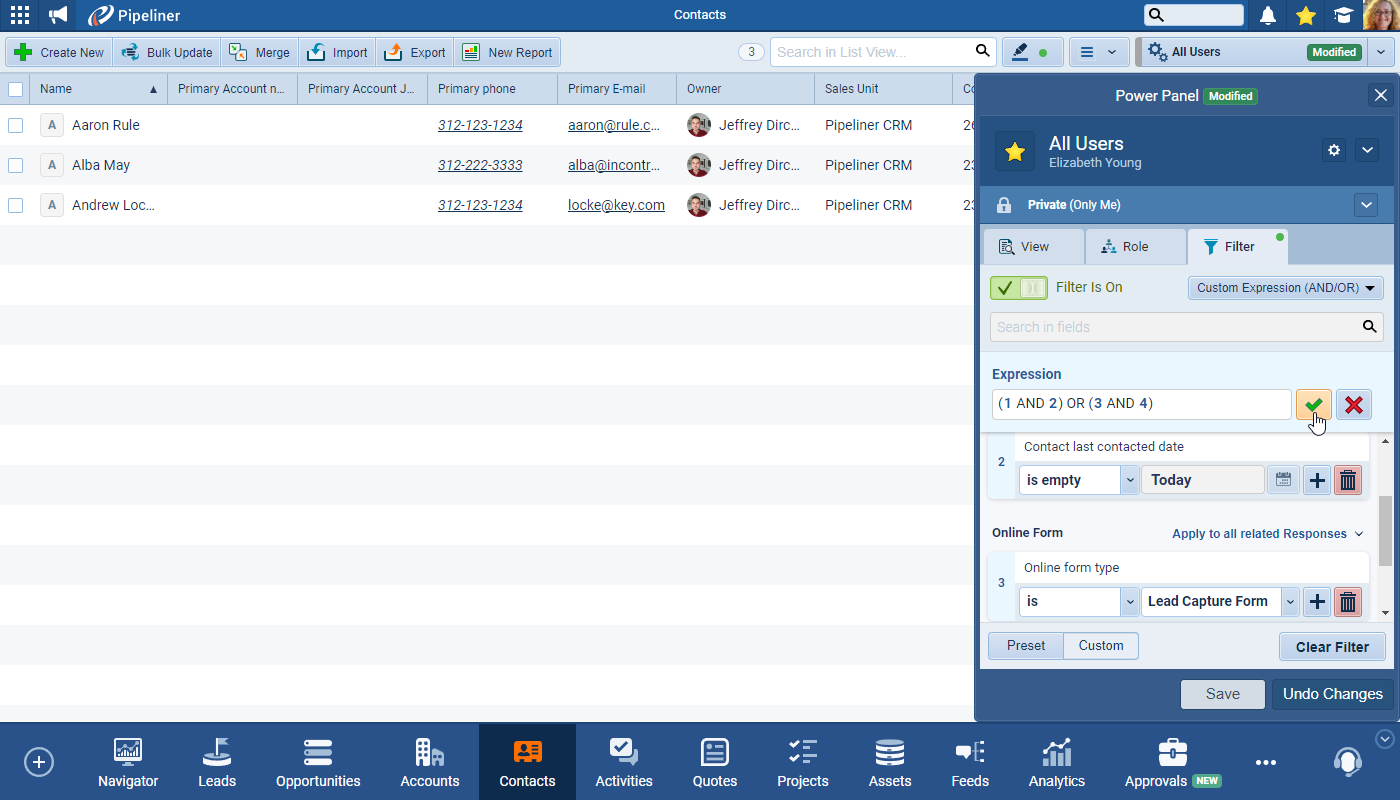Confirm expression with green checkmark icon
Viewport: 1400px width, 800px height.
click(1313, 405)
